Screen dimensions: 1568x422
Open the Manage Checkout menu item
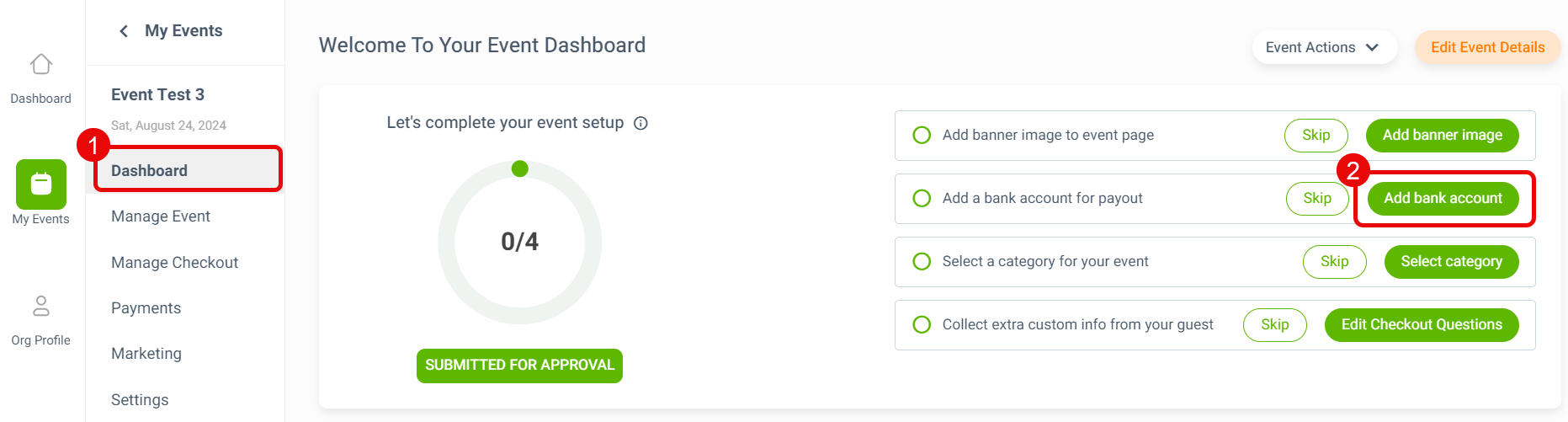[174, 263]
